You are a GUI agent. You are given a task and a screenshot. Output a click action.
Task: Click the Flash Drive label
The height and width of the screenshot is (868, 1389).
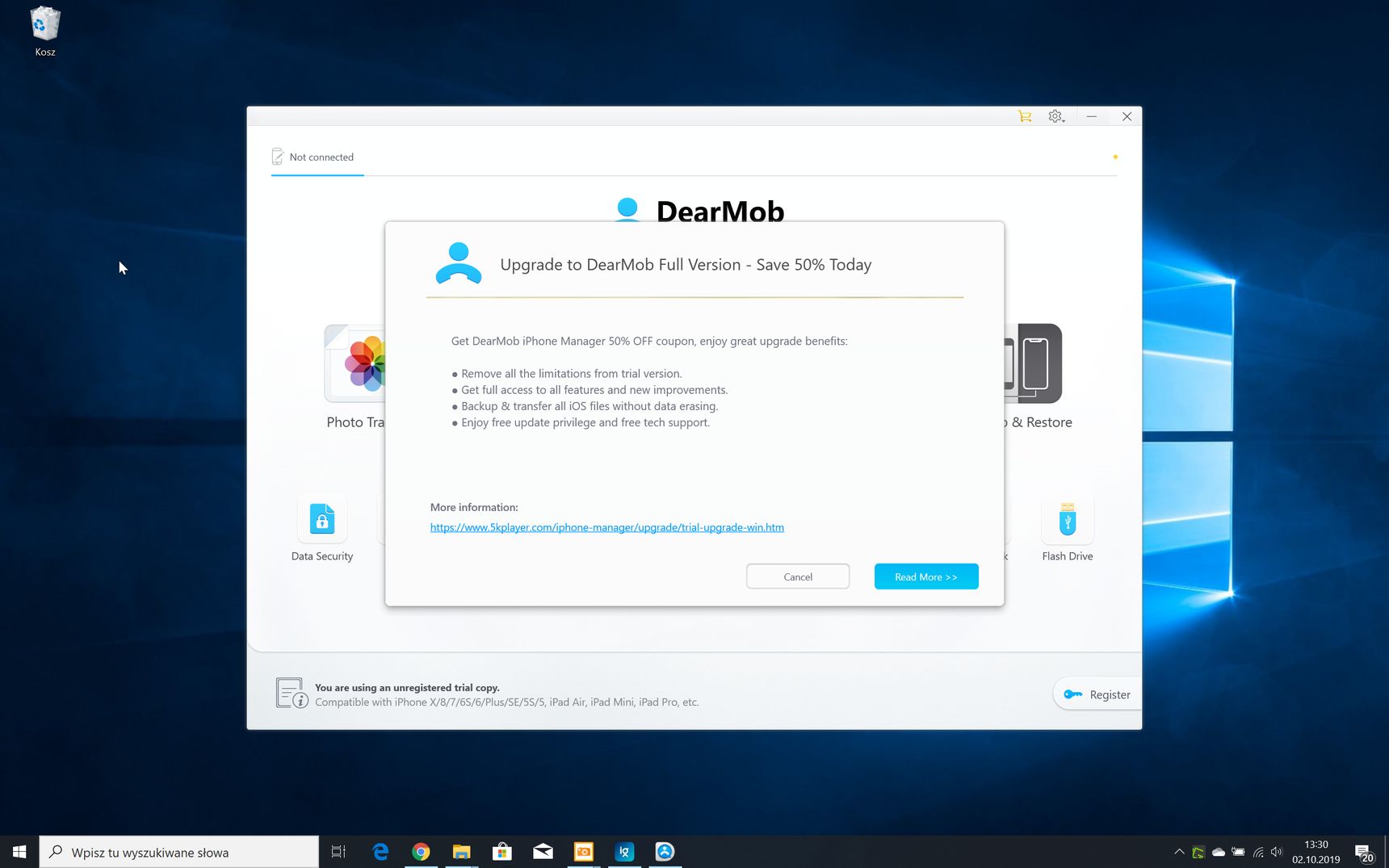1068,556
